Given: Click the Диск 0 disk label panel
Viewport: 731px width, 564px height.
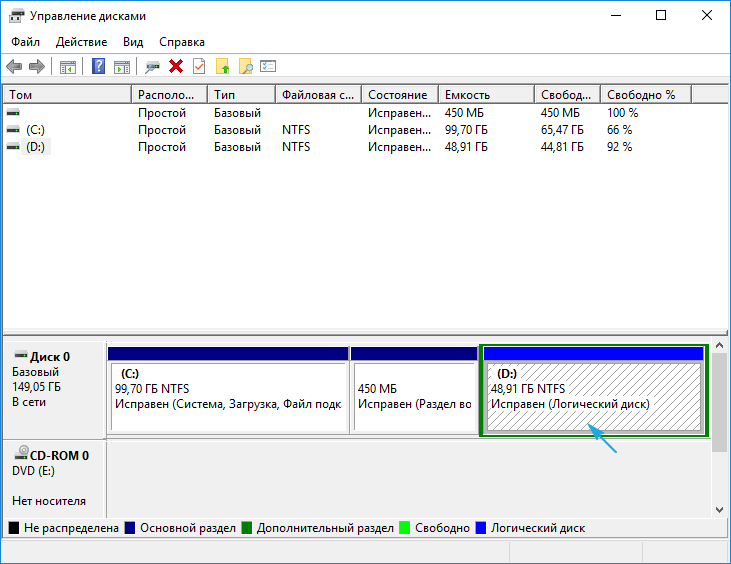Looking at the screenshot, I should pos(54,380).
